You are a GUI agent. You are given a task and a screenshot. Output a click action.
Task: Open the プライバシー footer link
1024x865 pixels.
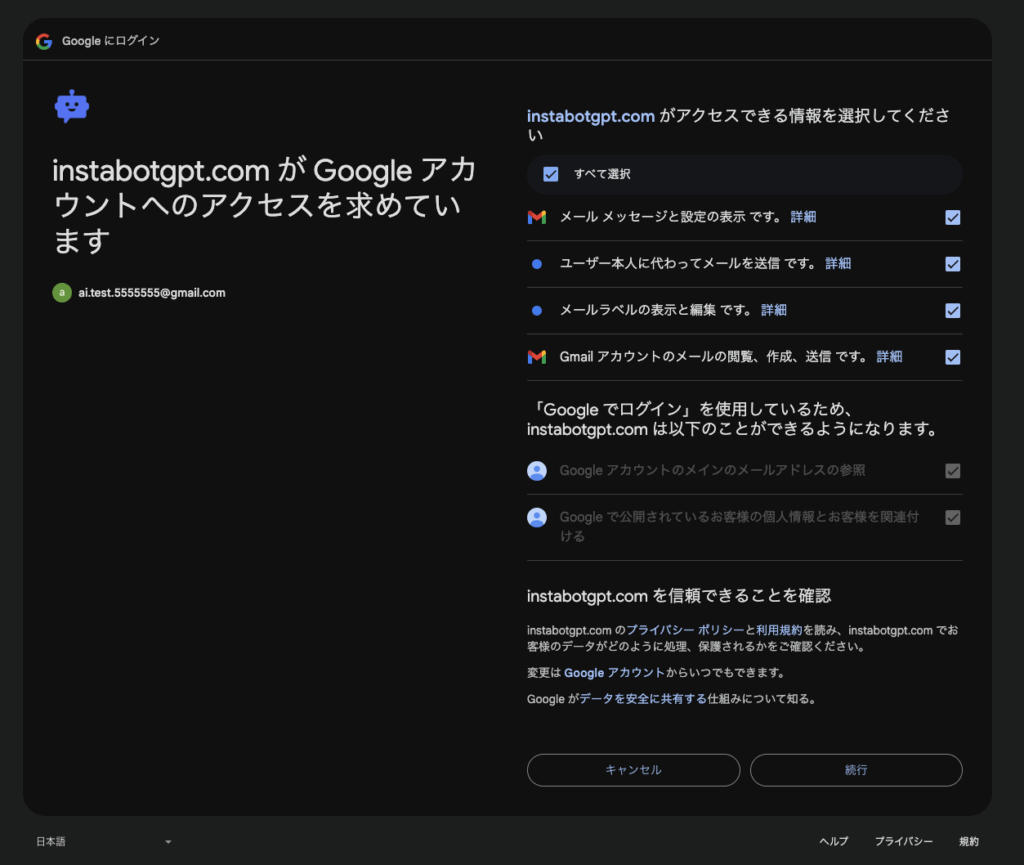pos(904,841)
